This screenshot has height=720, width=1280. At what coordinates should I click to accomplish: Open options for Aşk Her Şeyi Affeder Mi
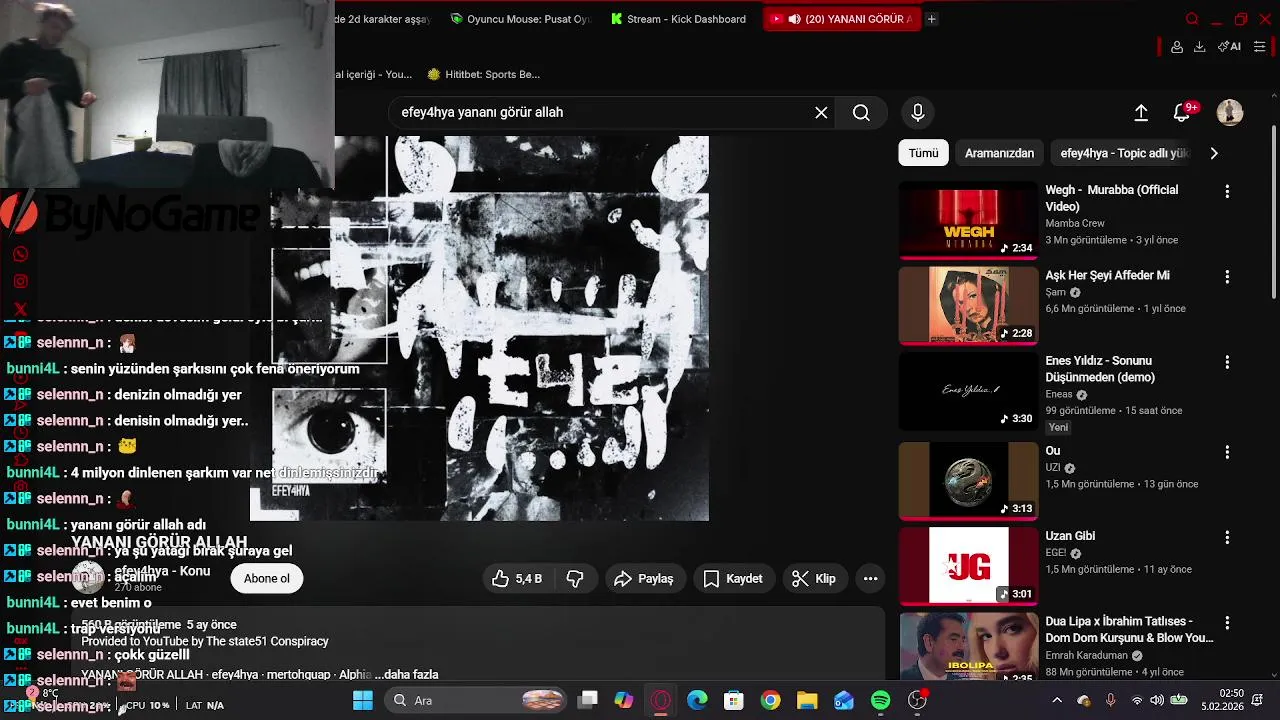click(1227, 276)
